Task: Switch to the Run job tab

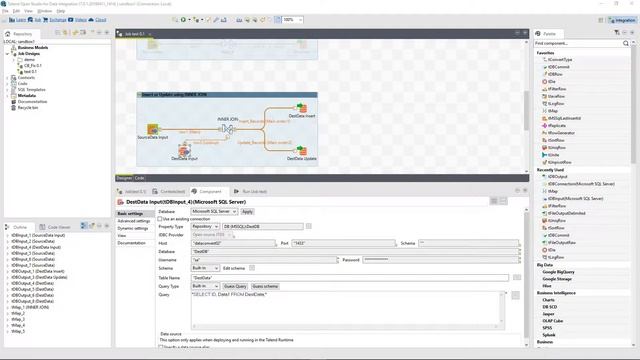Action: [250, 191]
